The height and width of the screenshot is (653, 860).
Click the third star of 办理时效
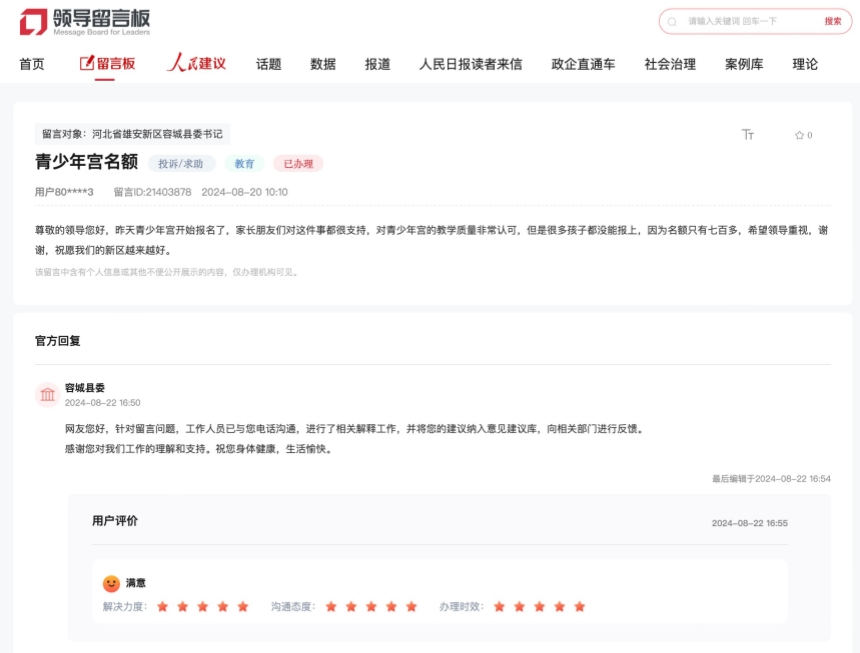click(539, 606)
